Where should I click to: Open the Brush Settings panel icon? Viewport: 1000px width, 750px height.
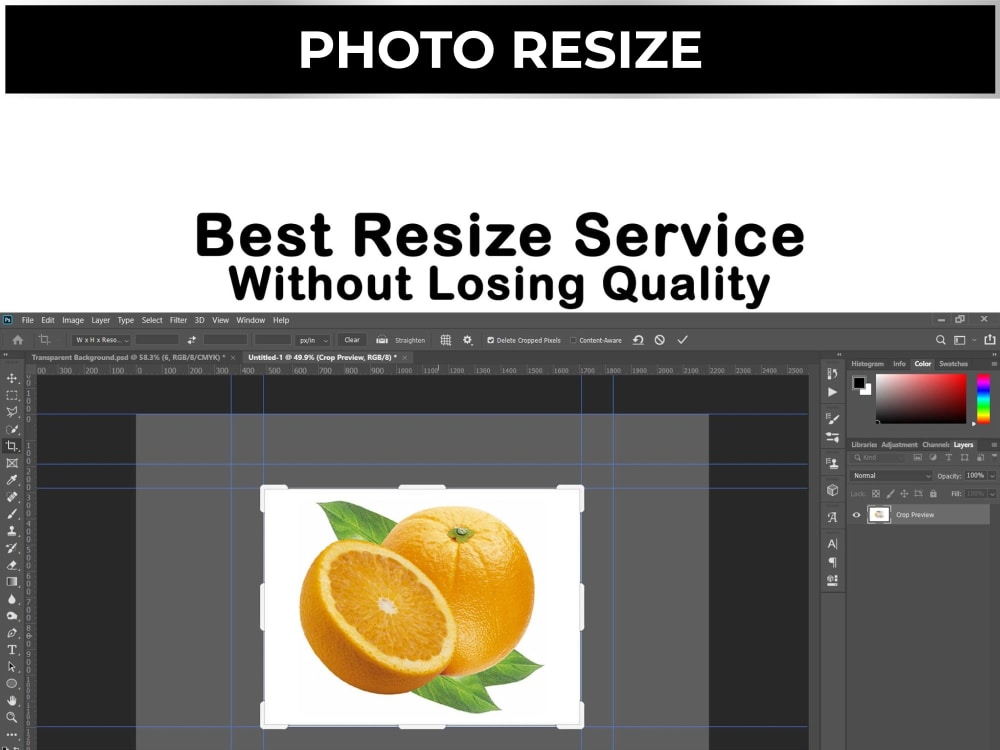click(832, 418)
